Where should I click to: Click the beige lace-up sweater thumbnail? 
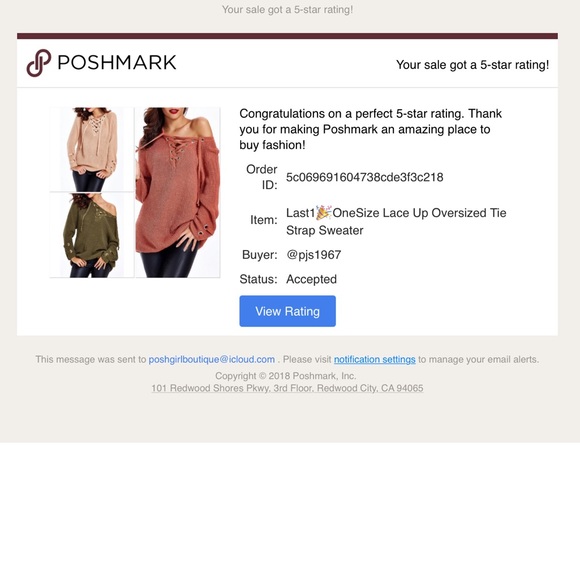pyautogui.click(x=92, y=149)
